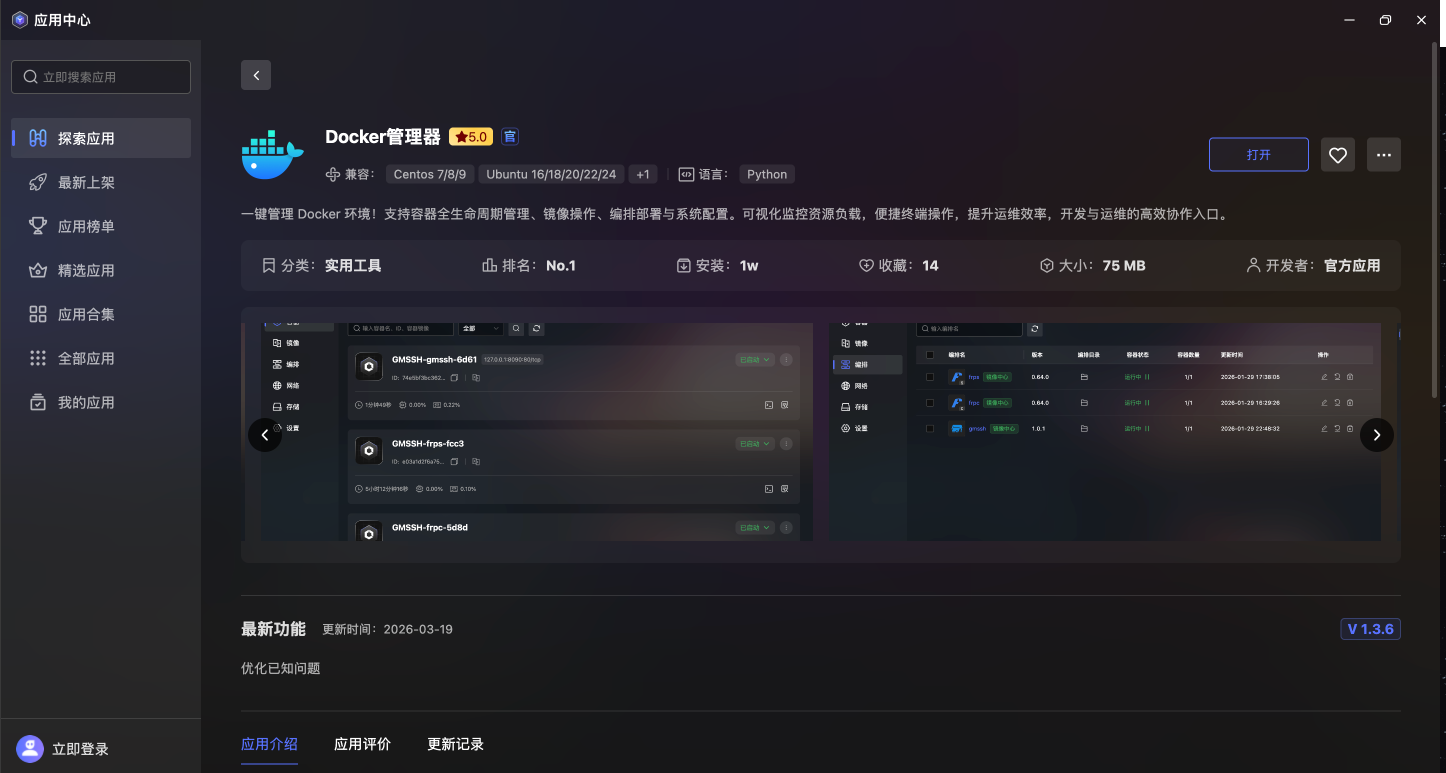Open 应用合集 in the sidebar

point(101,314)
